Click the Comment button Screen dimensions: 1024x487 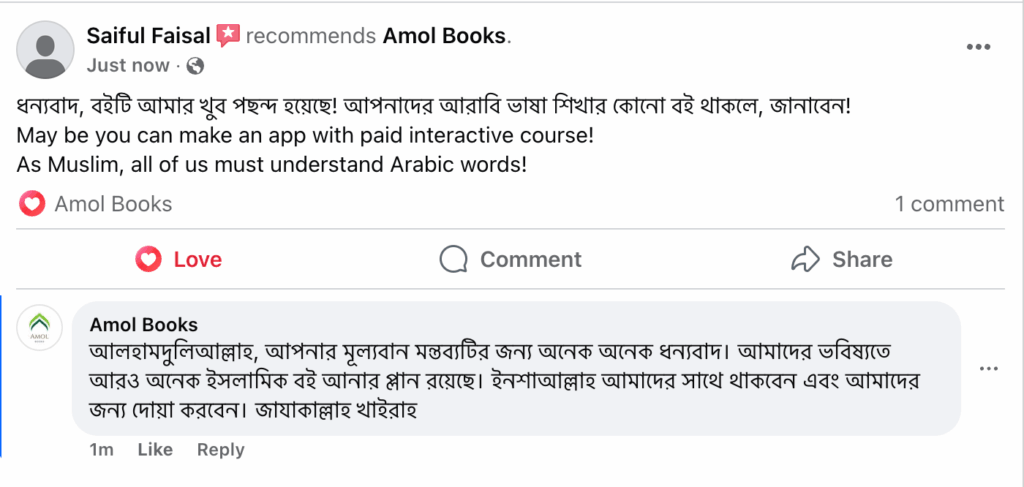510,259
